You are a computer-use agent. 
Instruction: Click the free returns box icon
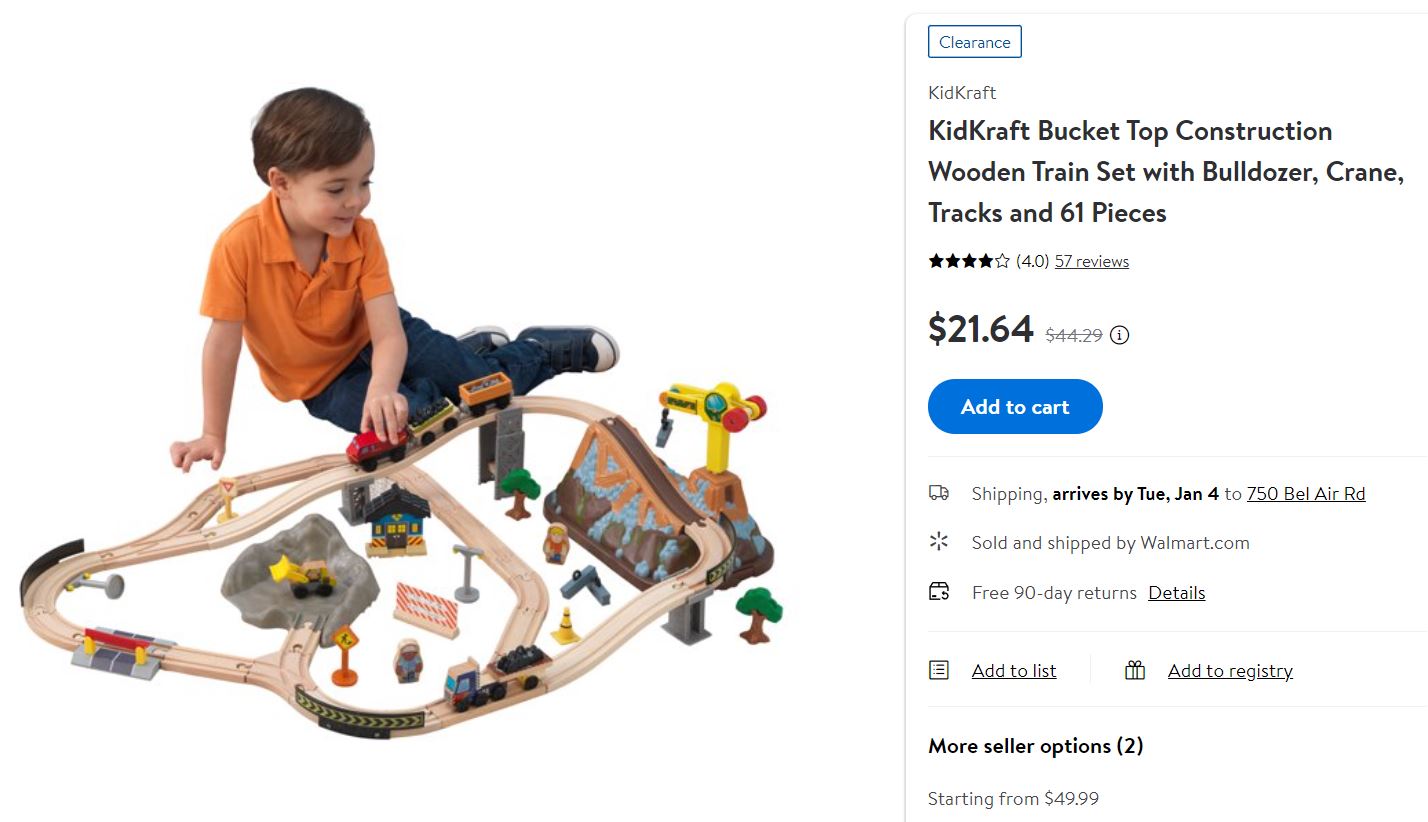click(x=938, y=591)
